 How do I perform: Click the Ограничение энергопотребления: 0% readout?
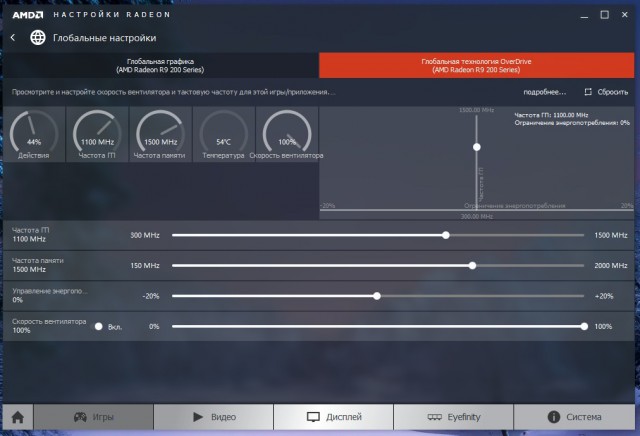[x=572, y=122]
